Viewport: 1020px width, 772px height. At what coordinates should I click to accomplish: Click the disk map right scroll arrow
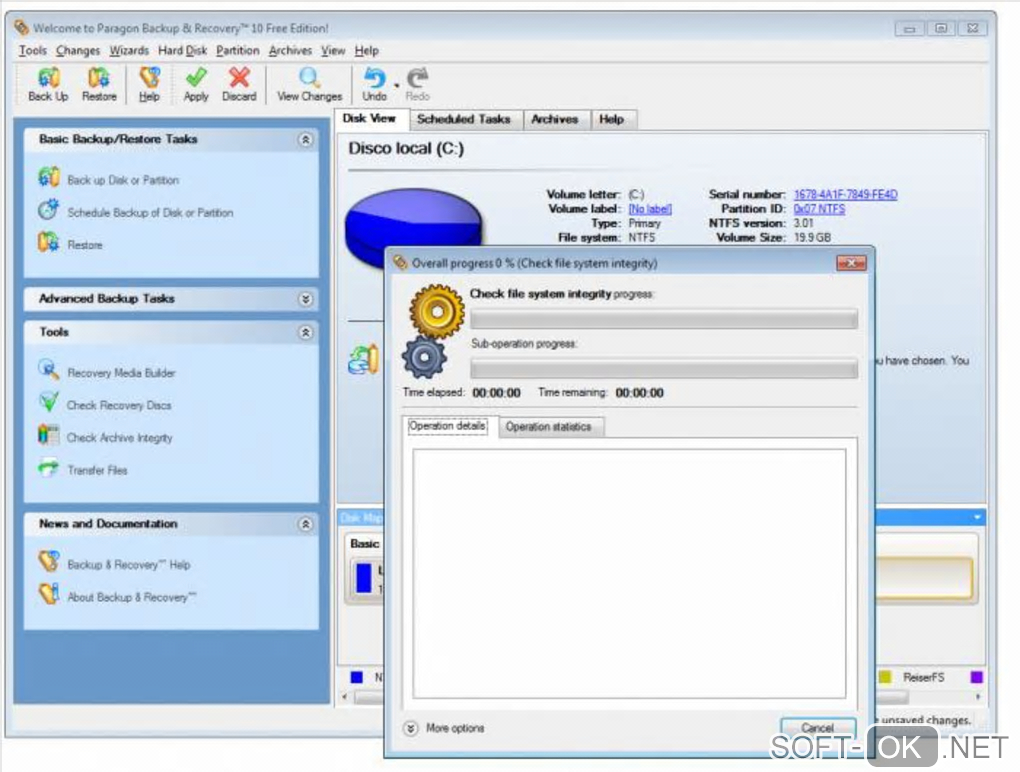click(x=978, y=697)
